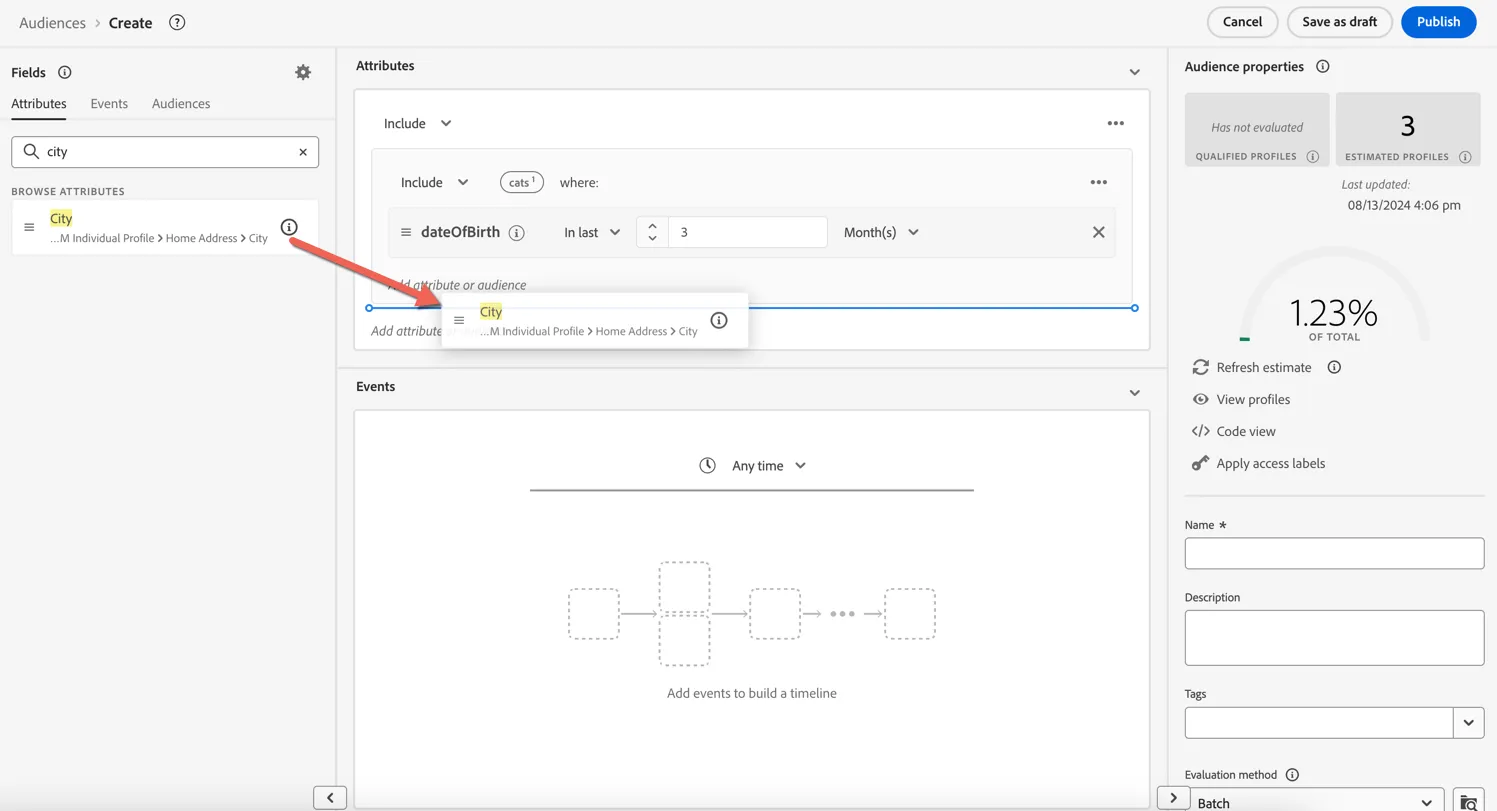
Task: Open Fields settings gear
Action: point(303,72)
